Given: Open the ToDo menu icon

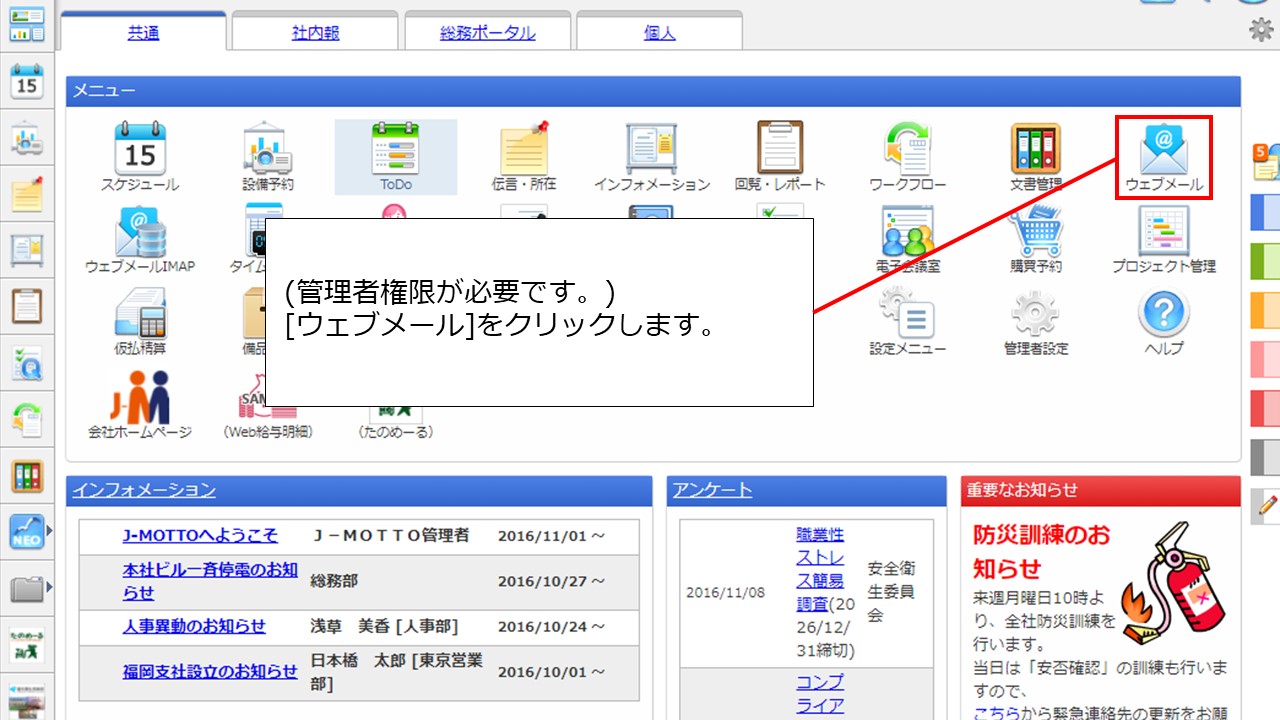Looking at the screenshot, I should (395, 155).
